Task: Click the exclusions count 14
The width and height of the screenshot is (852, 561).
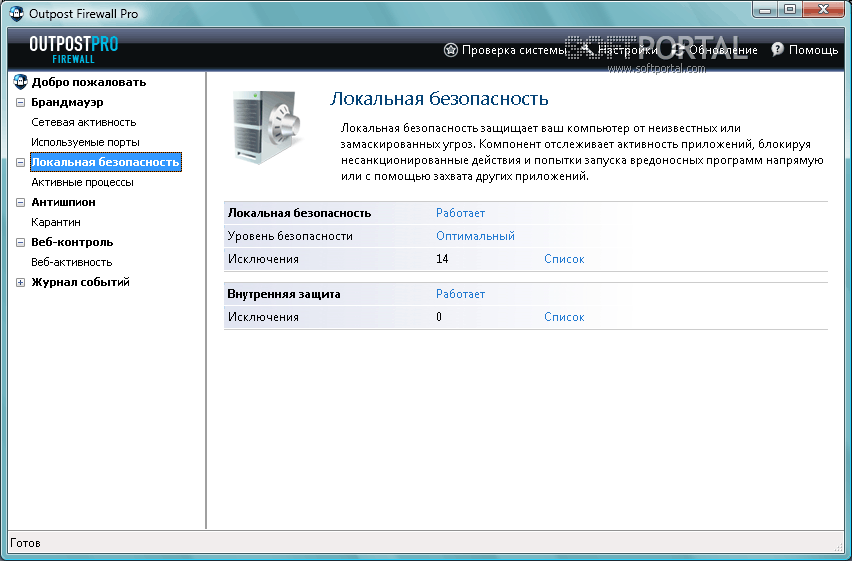Action: pos(442,259)
